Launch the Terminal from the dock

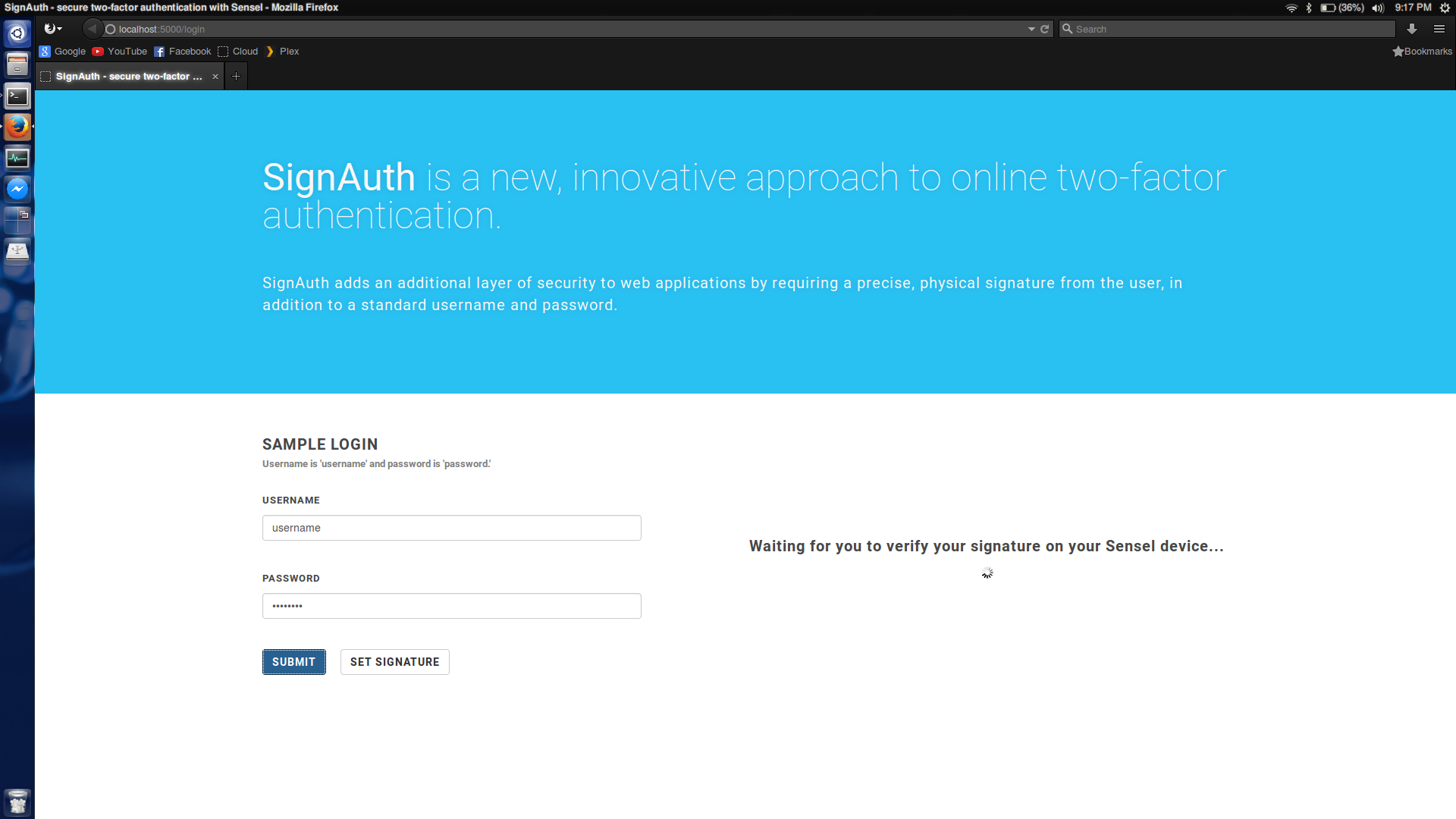[17, 96]
